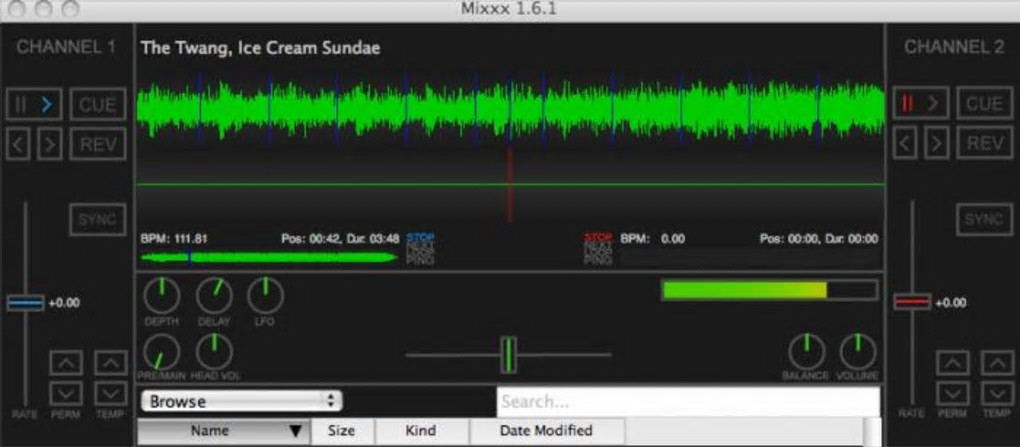Click the Channel 1 CUE button
1020x447 pixels.
point(98,104)
